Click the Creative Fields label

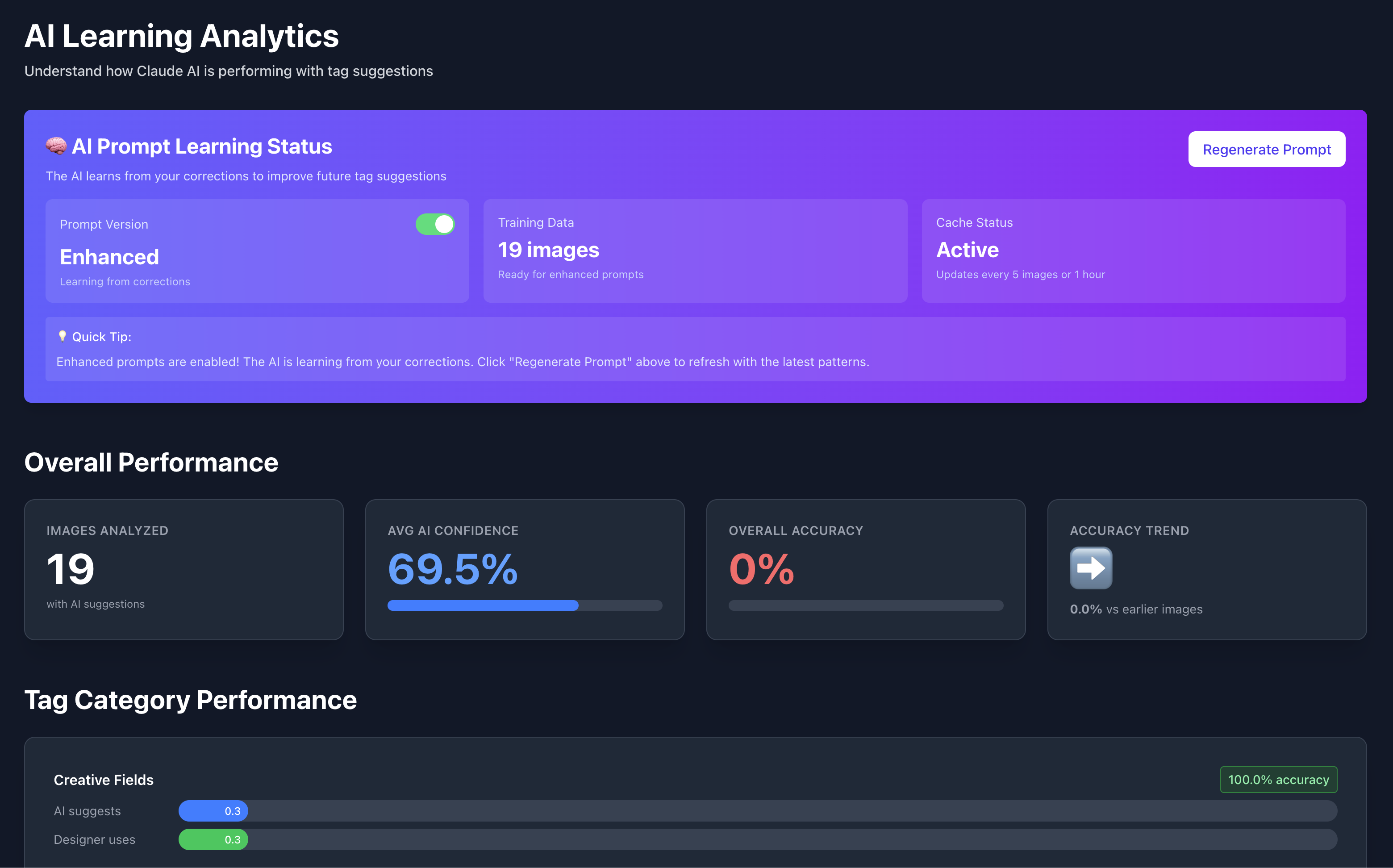pos(103,780)
